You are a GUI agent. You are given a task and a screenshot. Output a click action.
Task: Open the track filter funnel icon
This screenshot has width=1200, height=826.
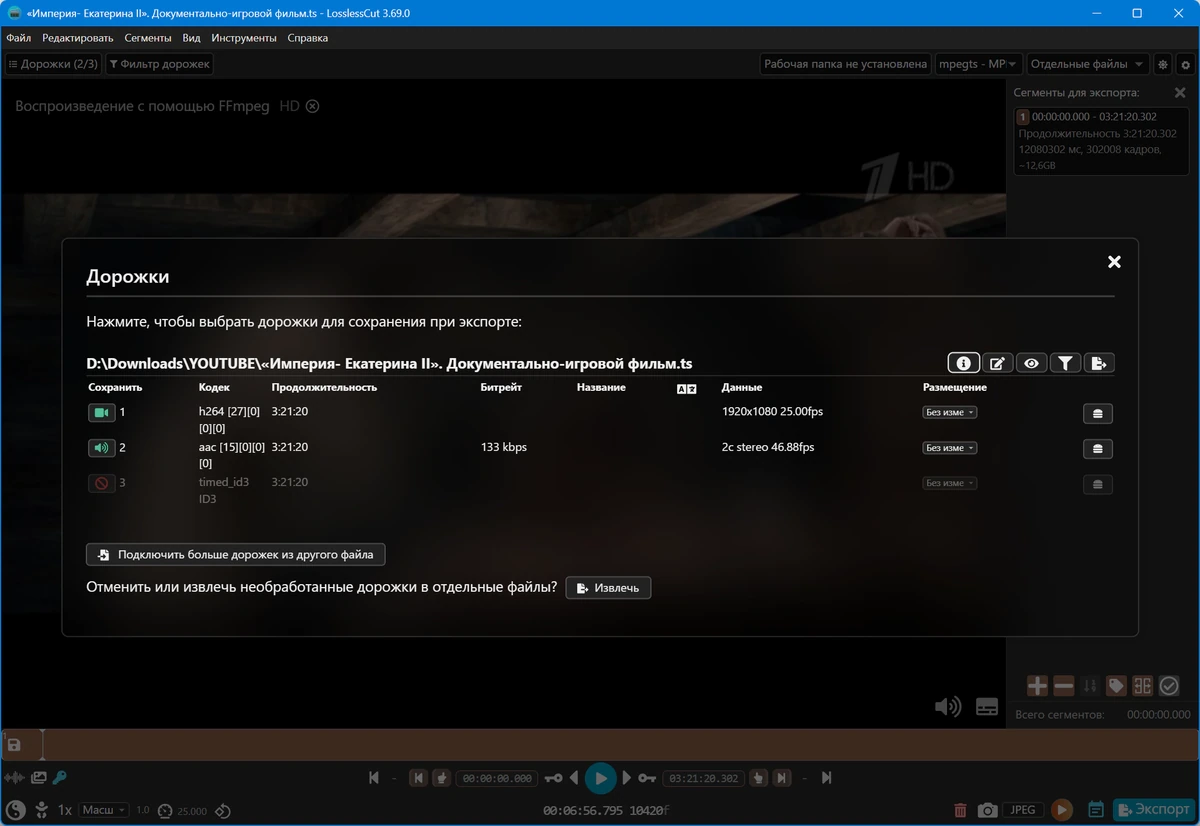pyautogui.click(x=1065, y=363)
